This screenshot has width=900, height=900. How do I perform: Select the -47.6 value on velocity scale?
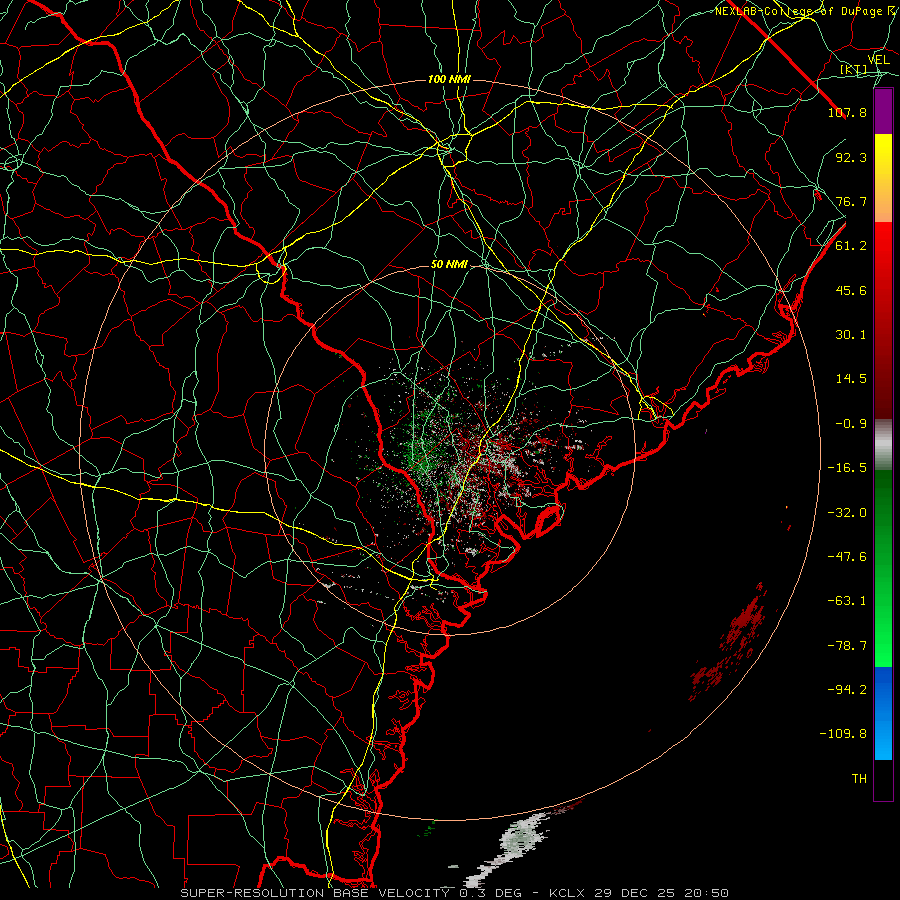tap(847, 557)
